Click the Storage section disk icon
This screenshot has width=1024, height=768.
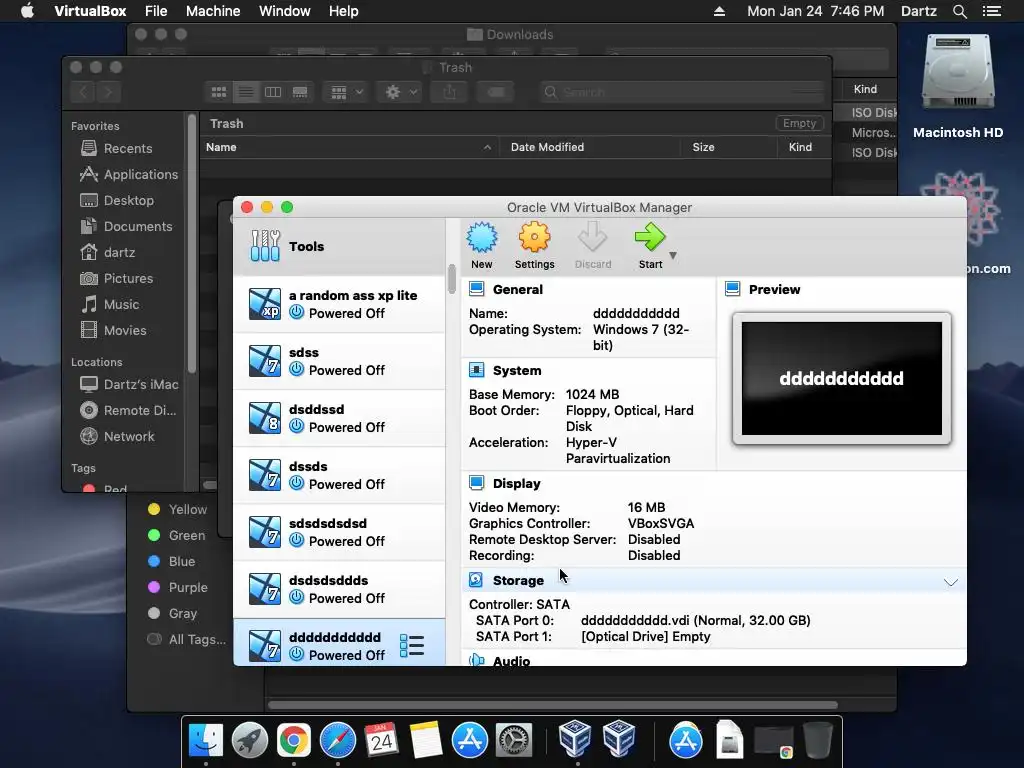click(x=477, y=580)
